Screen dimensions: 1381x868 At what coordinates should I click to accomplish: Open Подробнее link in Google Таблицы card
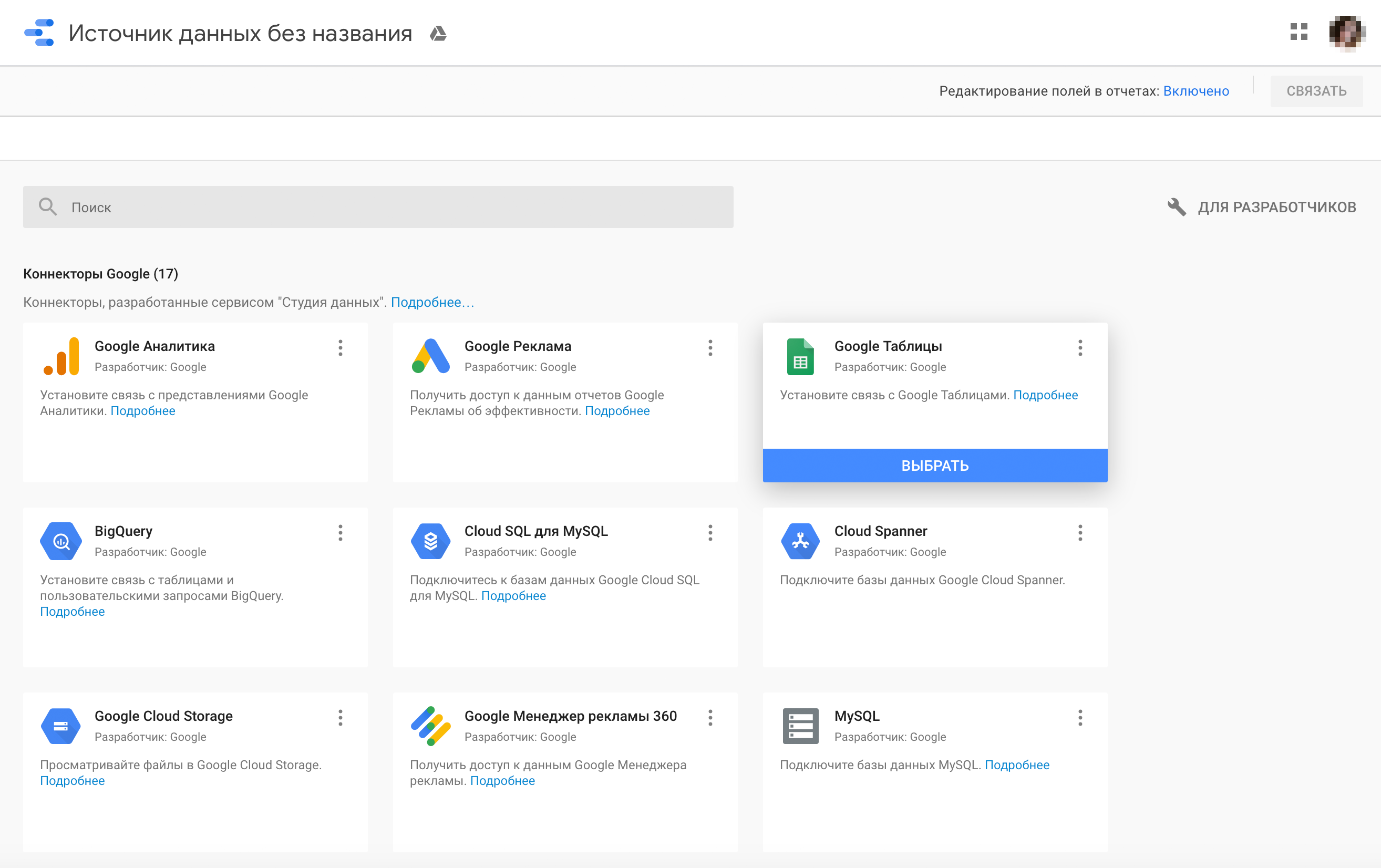tap(1046, 395)
